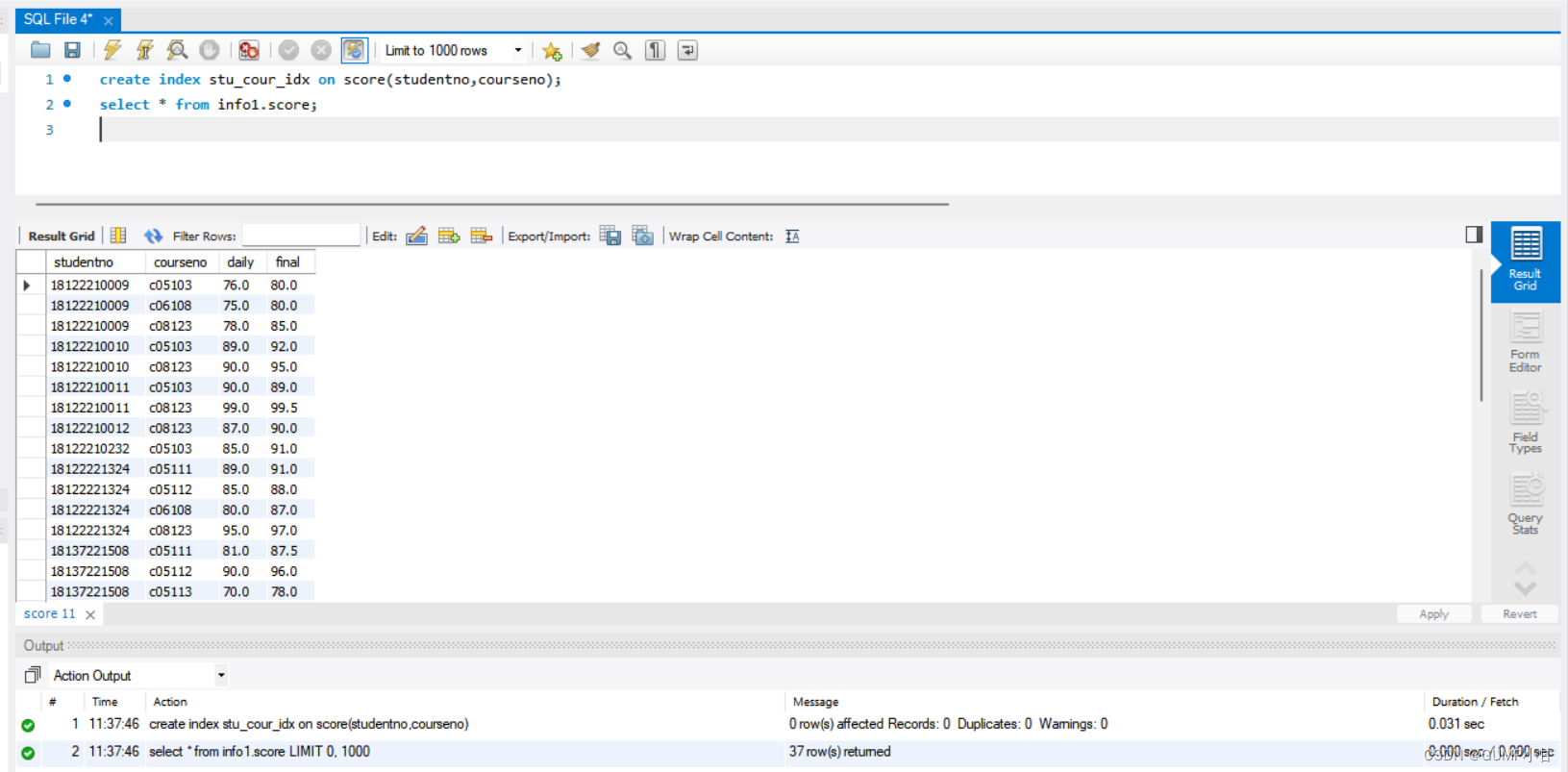
Task: Select Result Grid in side panel
Action: tap(1525, 261)
